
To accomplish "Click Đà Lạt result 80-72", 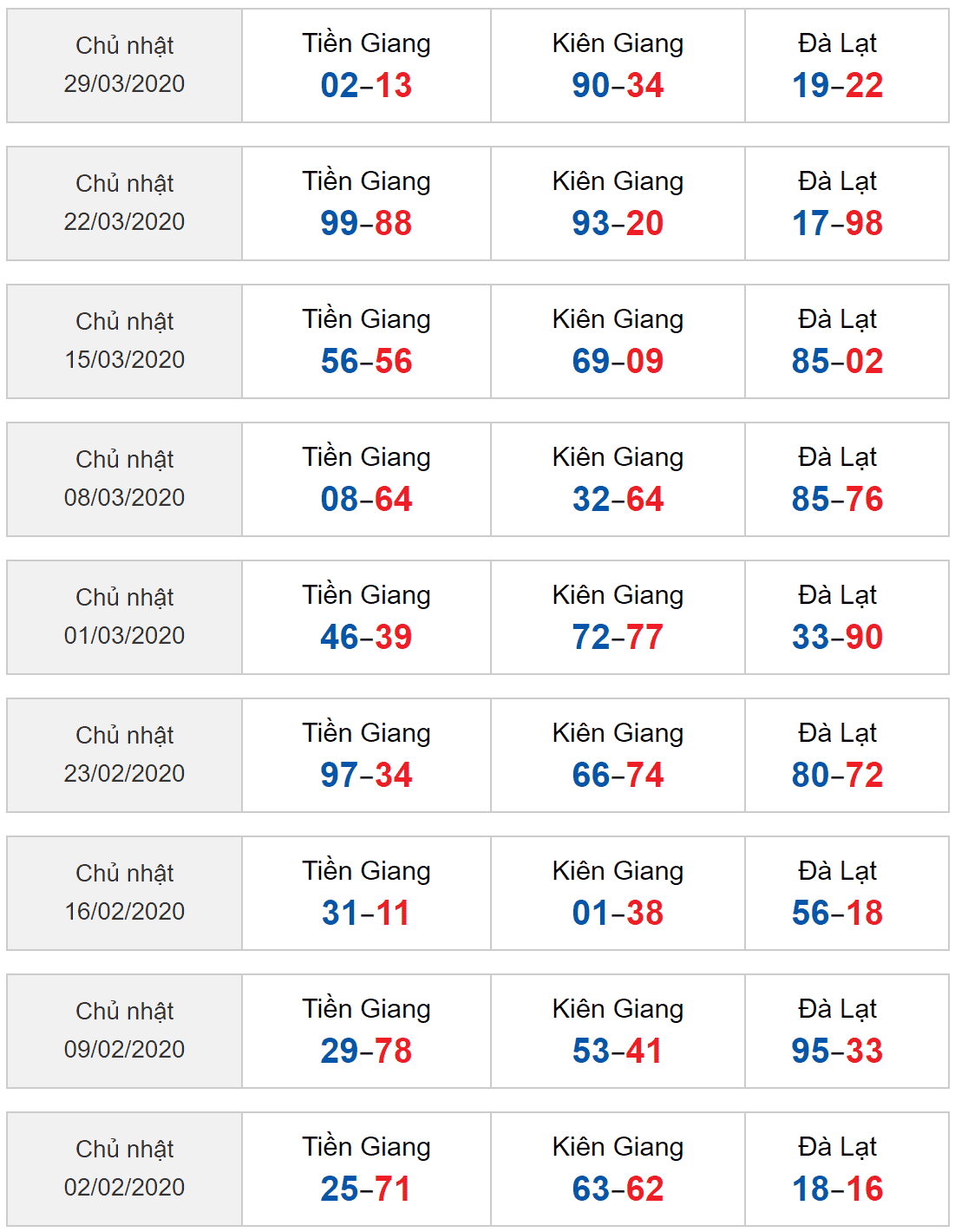I will click(838, 775).
